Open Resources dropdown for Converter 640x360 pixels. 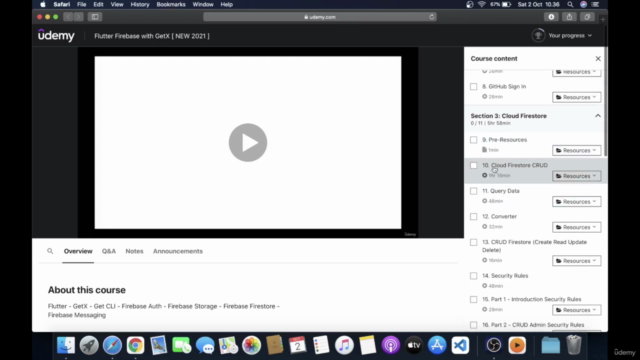pyautogui.click(x=577, y=227)
